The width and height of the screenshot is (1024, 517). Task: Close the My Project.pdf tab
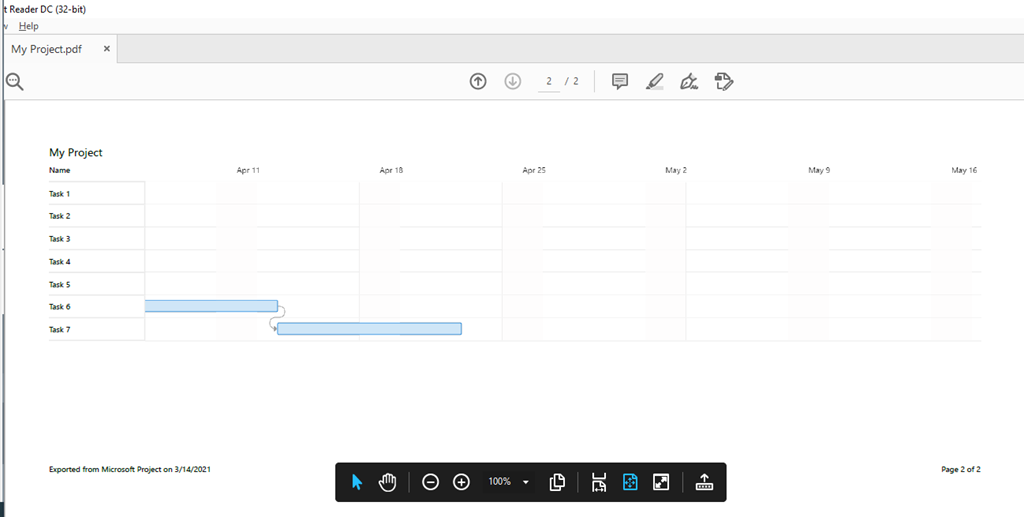(x=107, y=49)
